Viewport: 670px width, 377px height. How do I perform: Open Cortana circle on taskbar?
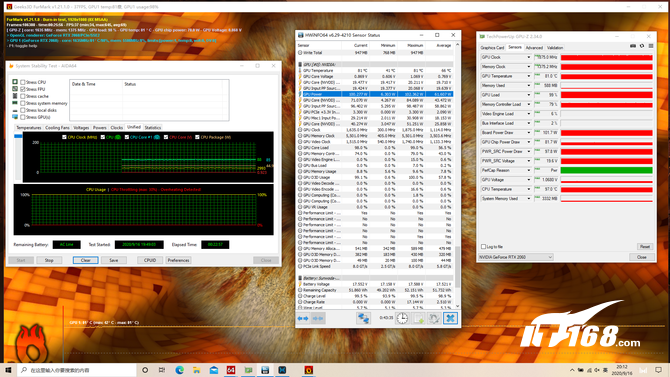(x=145, y=370)
